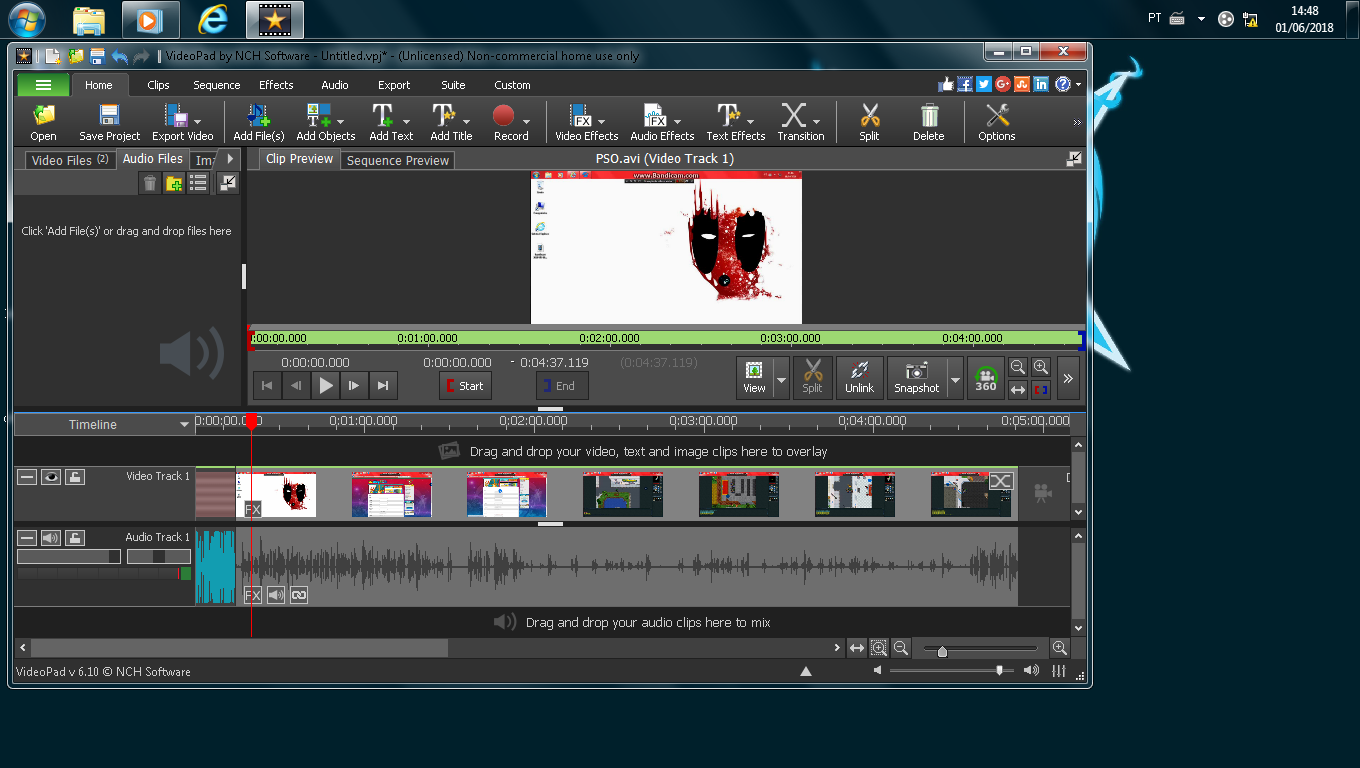1360x768 pixels.
Task: Expand the Transition dropdown arrow
Action: pyautogui.click(x=817, y=122)
